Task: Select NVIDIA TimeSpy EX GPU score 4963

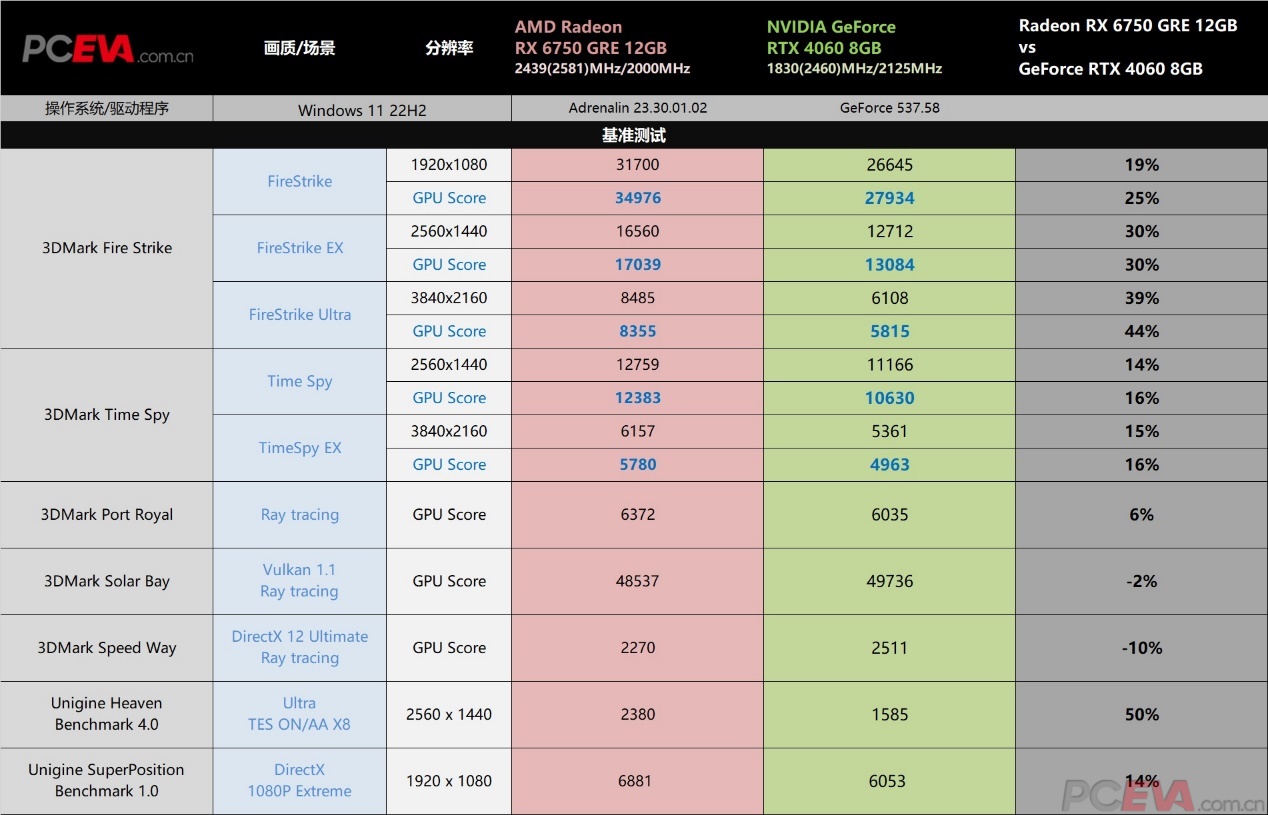Action: [890, 465]
